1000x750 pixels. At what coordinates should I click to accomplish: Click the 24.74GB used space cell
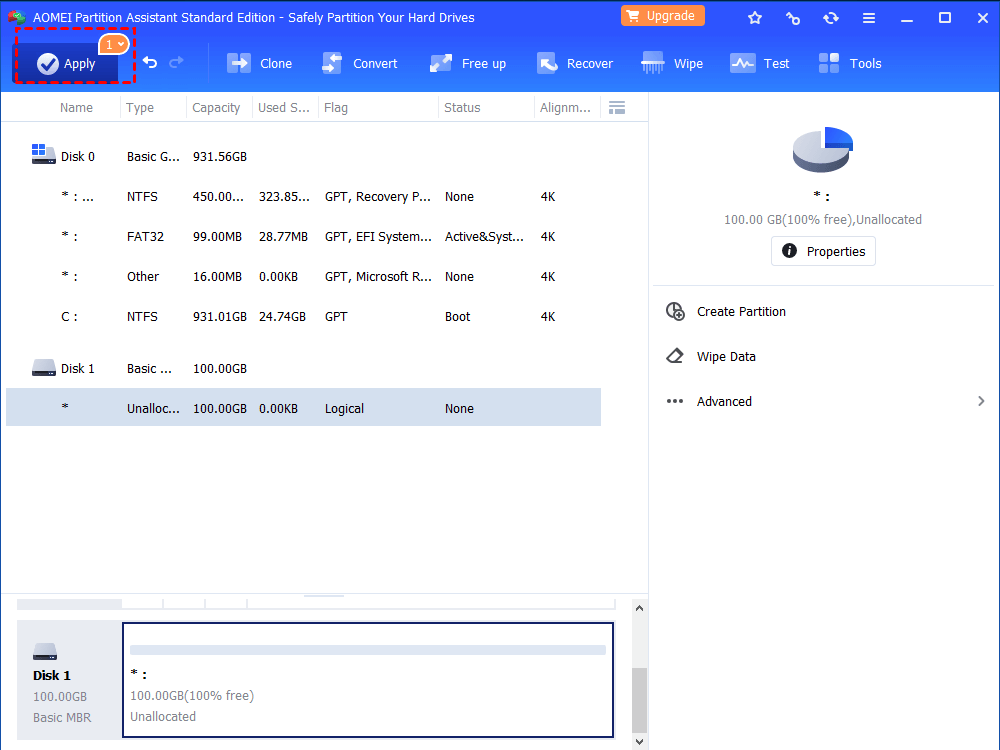[282, 316]
